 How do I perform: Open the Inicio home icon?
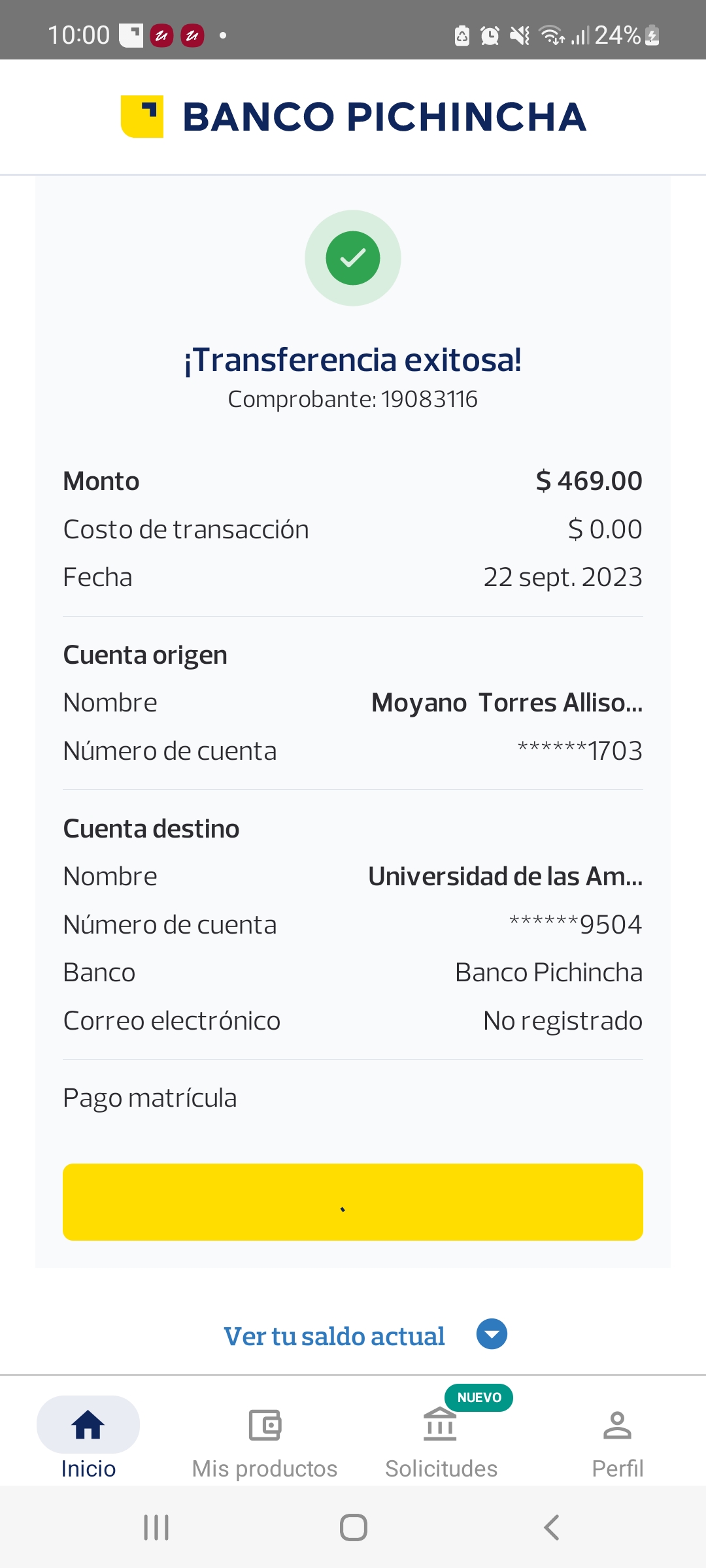[x=88, y=1425]
